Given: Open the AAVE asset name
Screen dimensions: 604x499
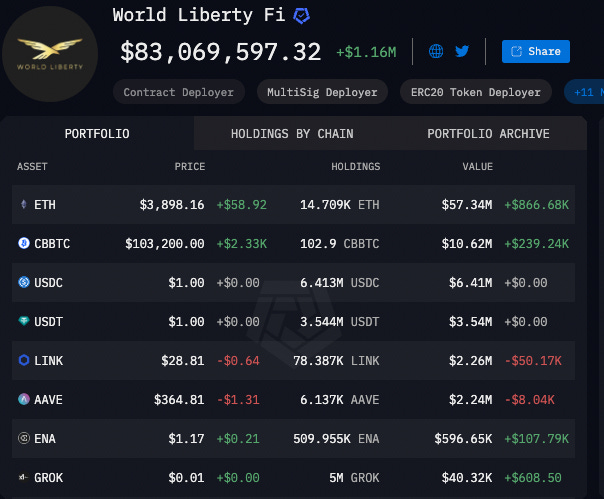Looking at the screenshot, I should click(x=48, y=400).
